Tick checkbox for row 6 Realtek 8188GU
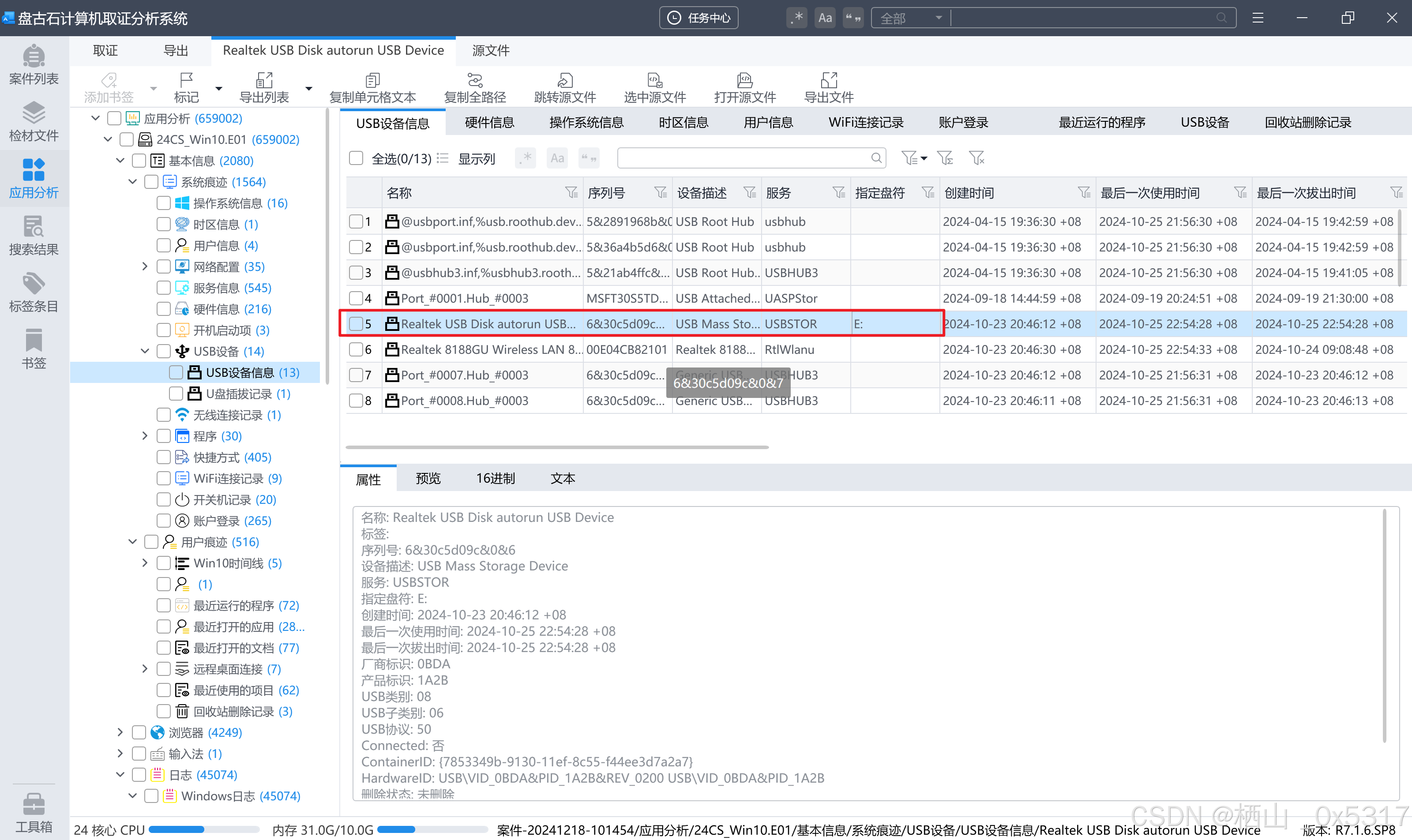The height and width of the screenshot is (840, 1412). tap(356, 349)
